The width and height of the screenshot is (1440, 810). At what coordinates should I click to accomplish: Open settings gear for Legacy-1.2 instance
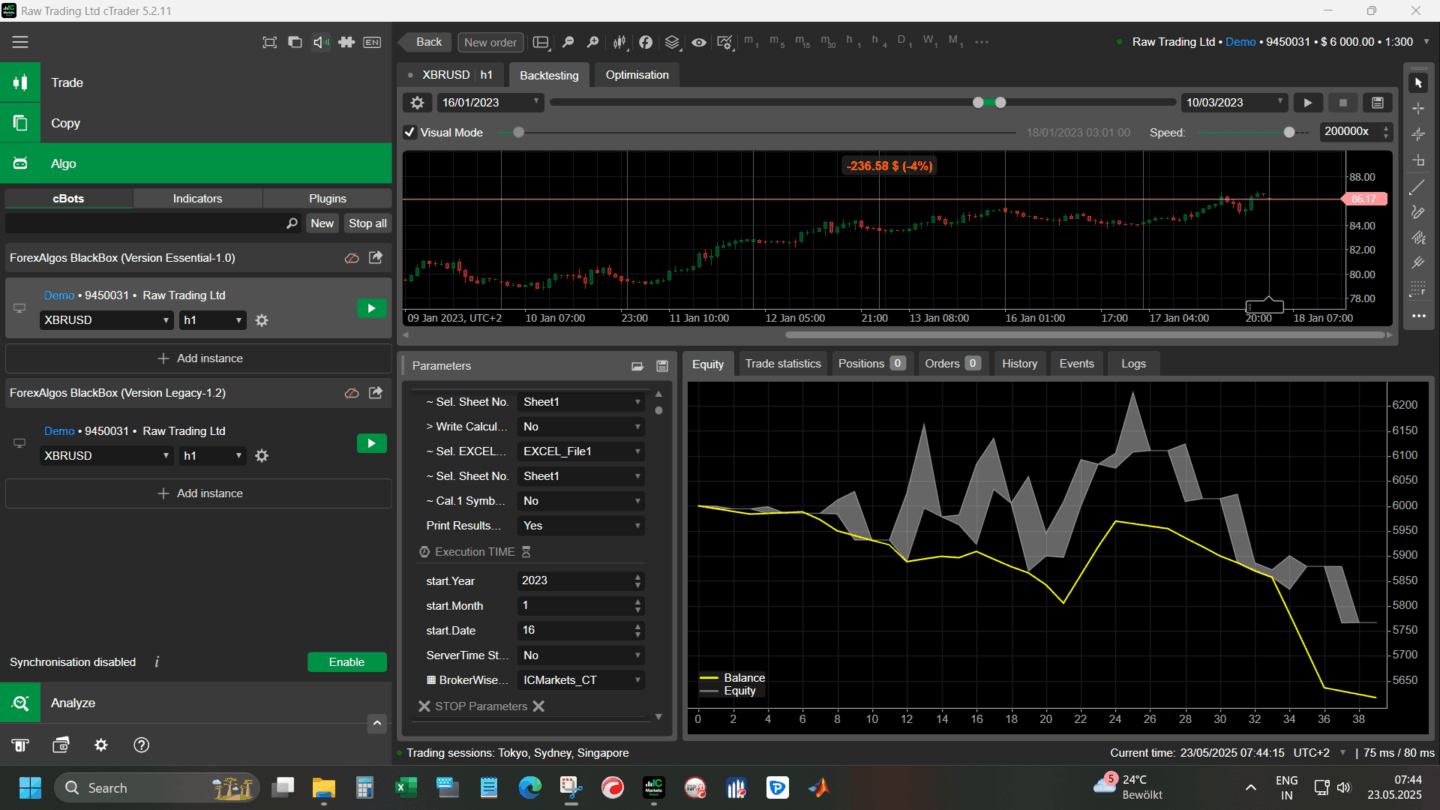coord(262,456)
